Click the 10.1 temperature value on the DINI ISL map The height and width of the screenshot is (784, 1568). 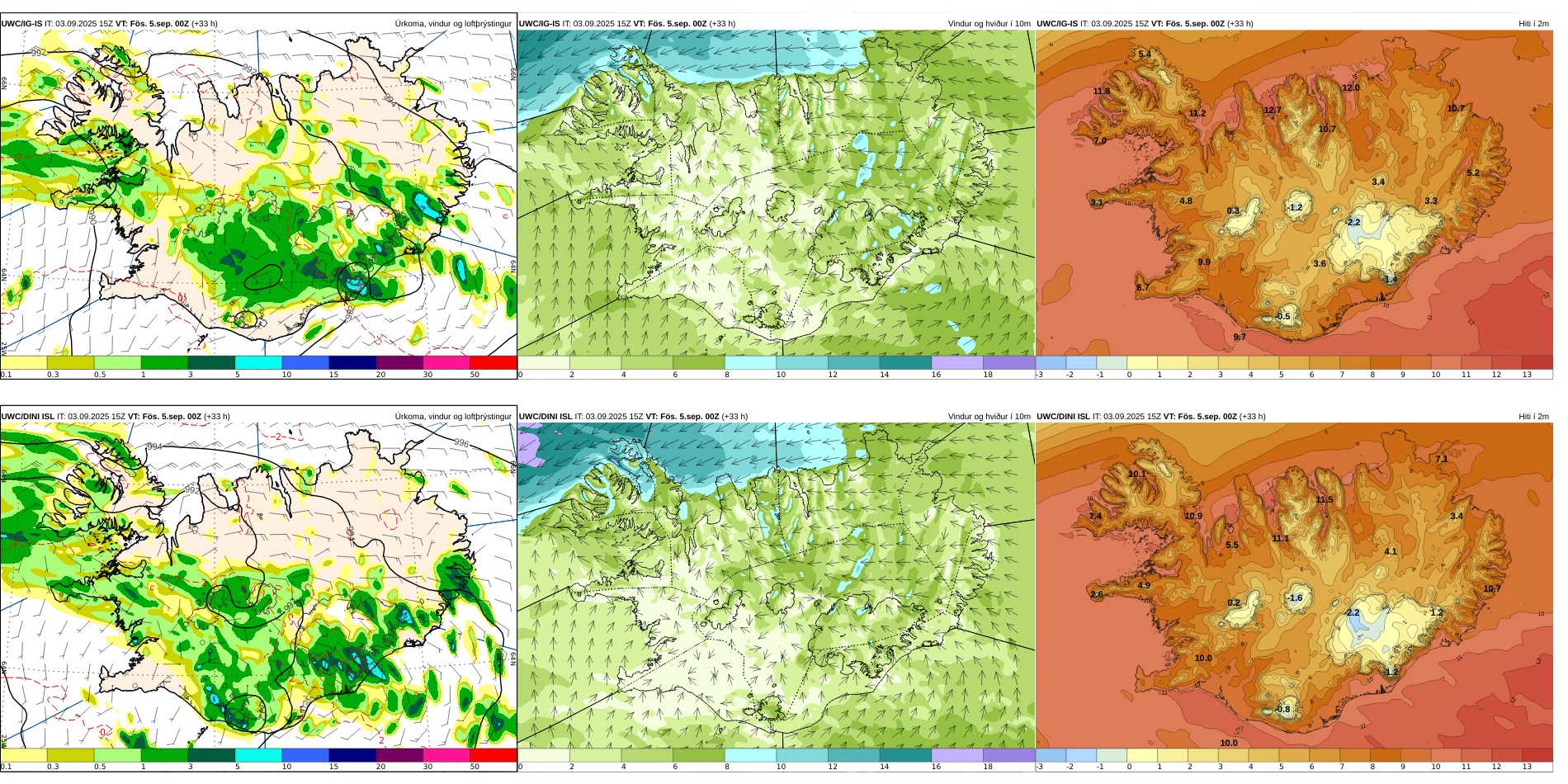[x=1137, y=475]
